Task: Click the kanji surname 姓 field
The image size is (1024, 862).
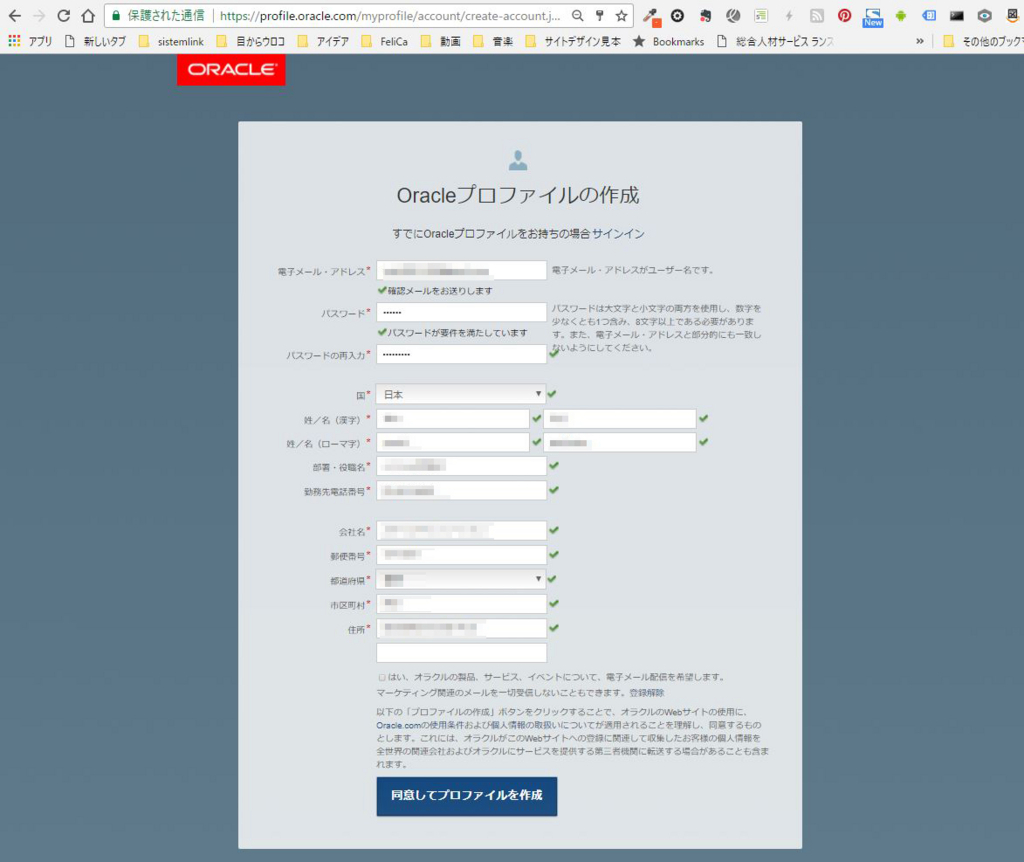Action: pyautogui.click(x=453, y=419)
